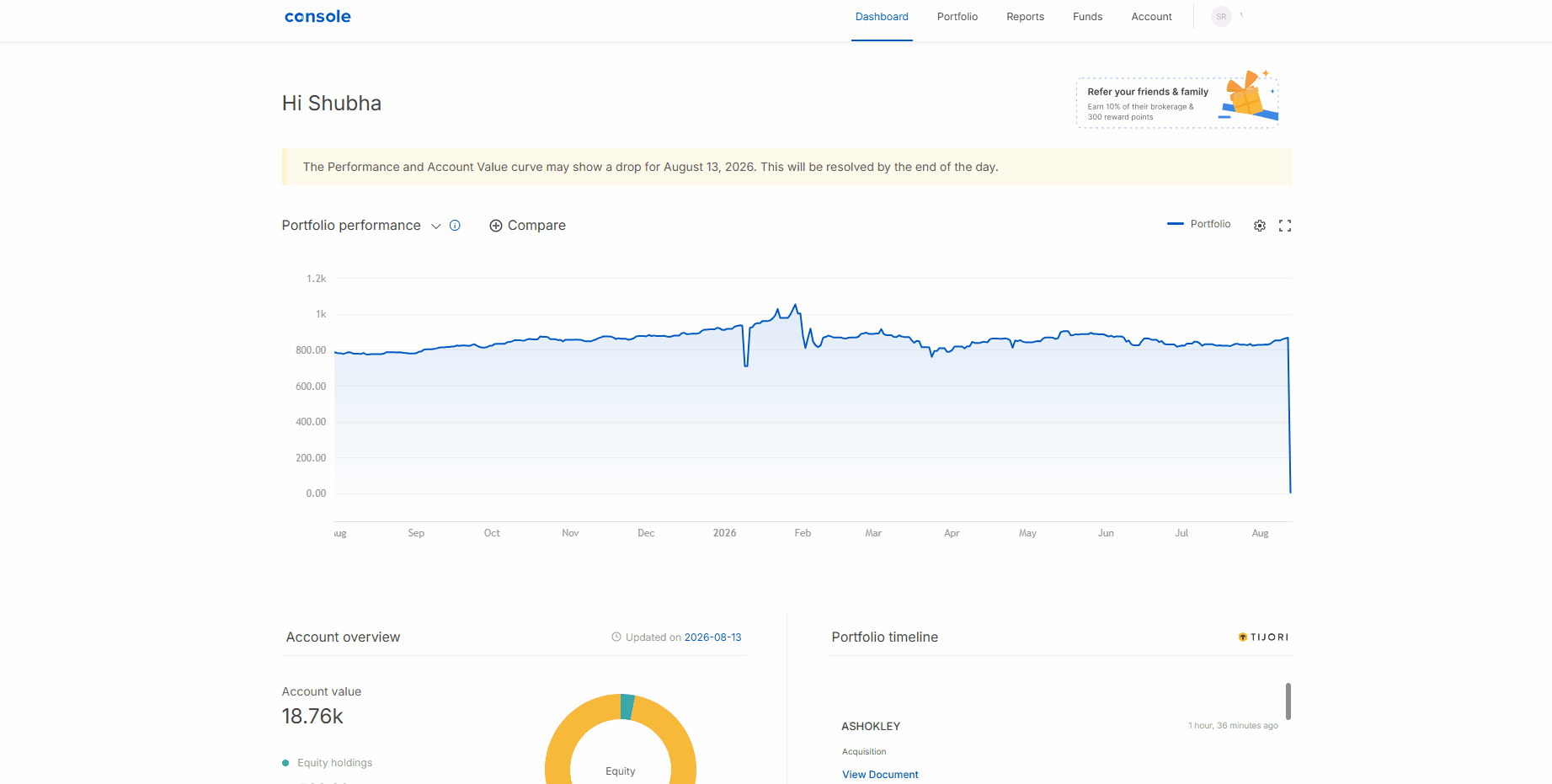Expand the chart to fullscreen
1552x784 pixels.
coord(1285,226)
